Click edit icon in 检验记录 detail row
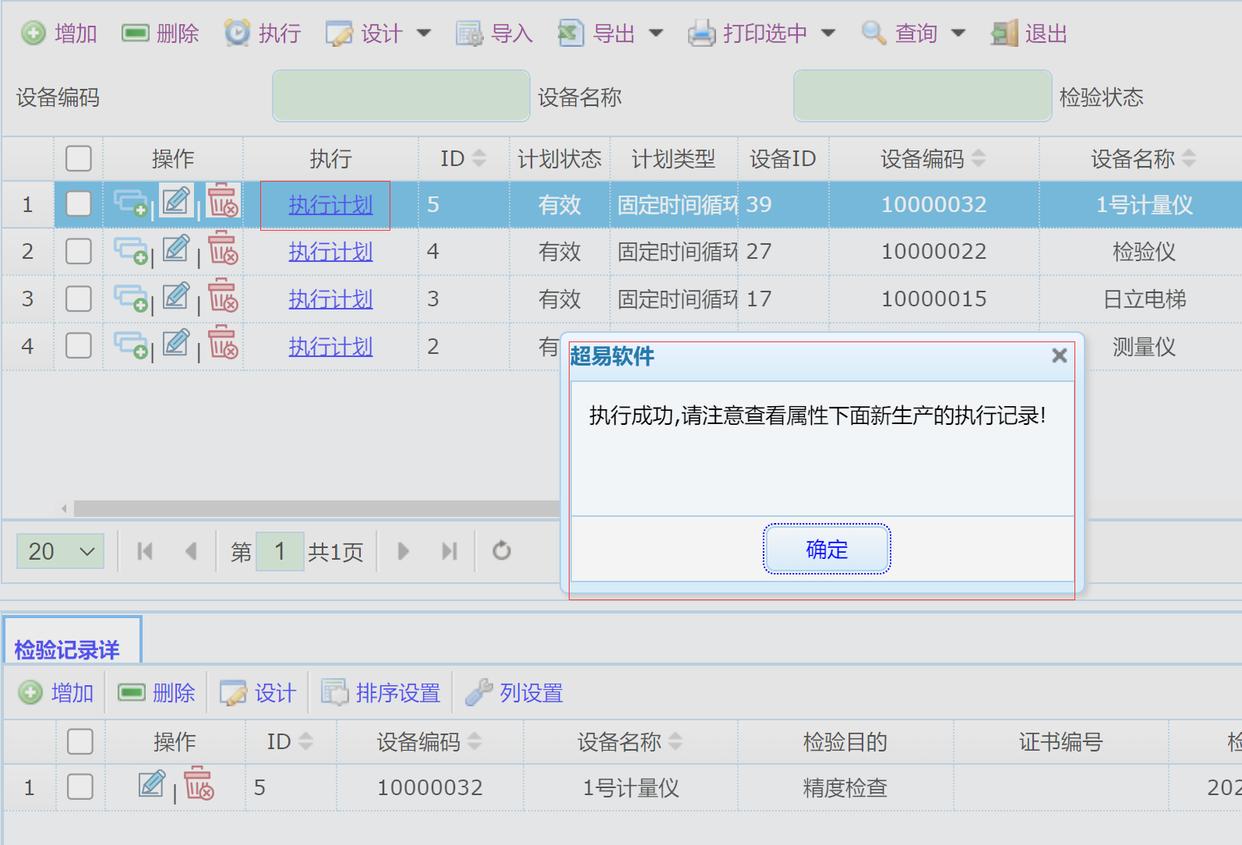 tap(152, 786)
